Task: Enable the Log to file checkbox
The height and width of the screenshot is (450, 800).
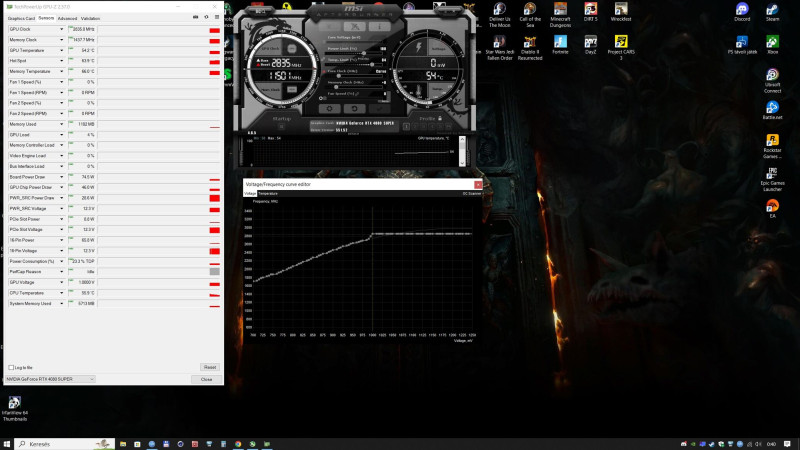Action: coord(9,367)
